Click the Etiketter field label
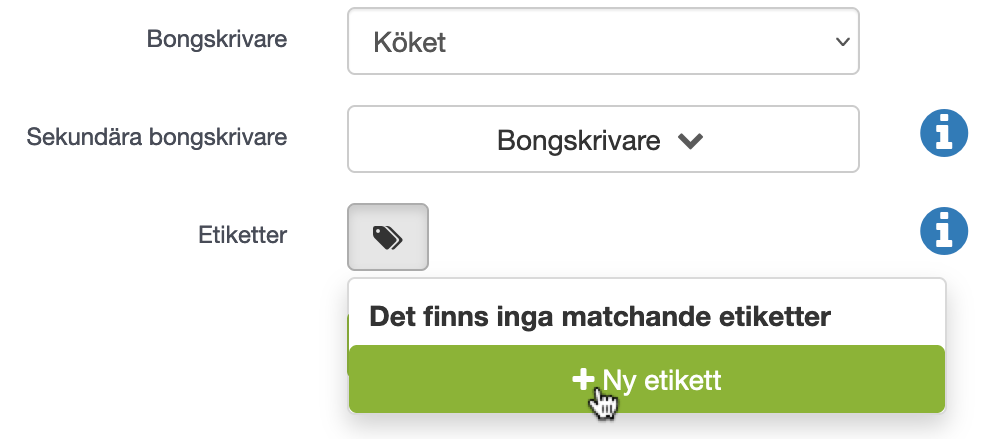This screenshot has width=996, height=439. (x=243, y=235)
